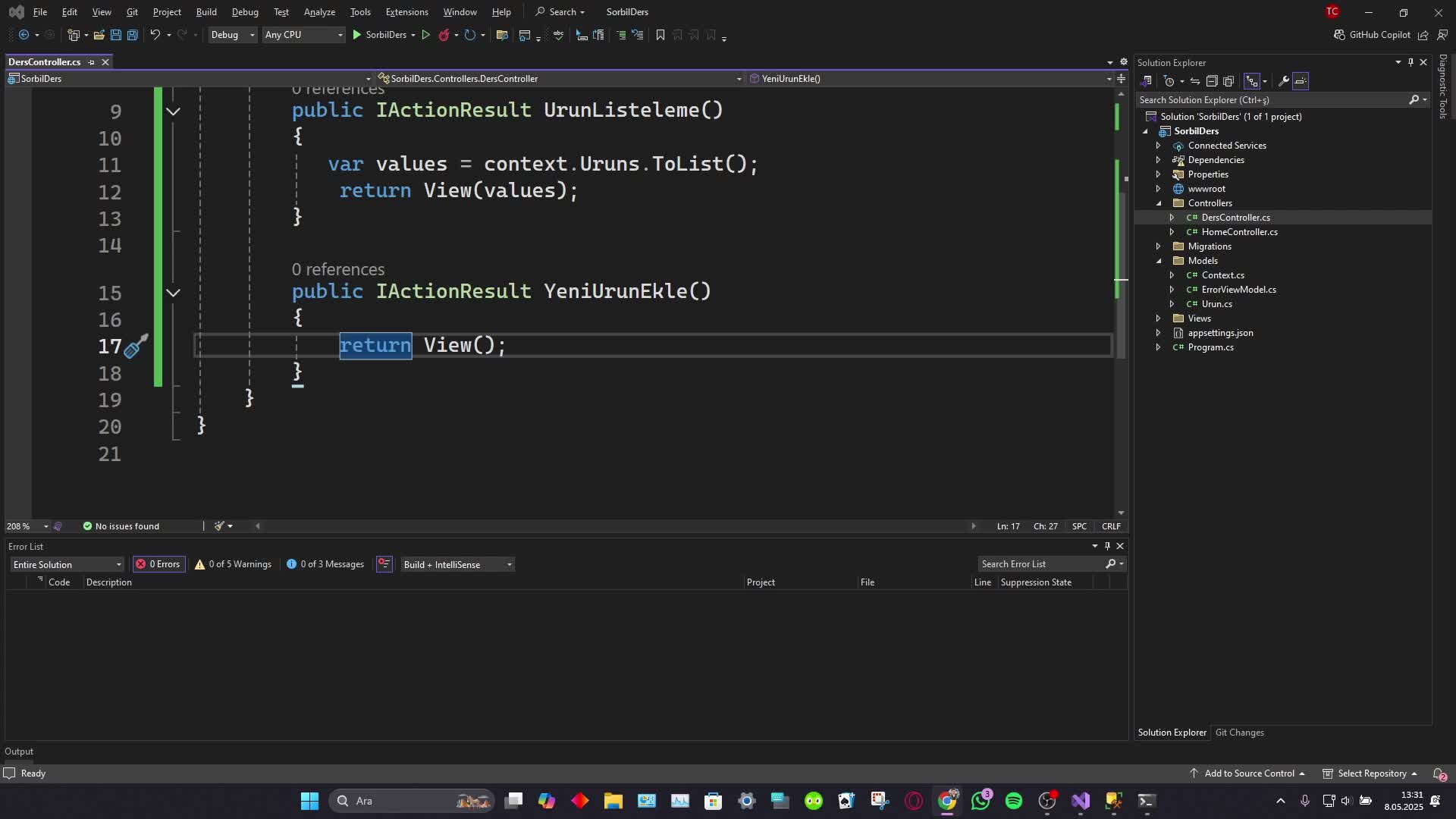Click the Spell checker abc icon

[x=558, y=35]
